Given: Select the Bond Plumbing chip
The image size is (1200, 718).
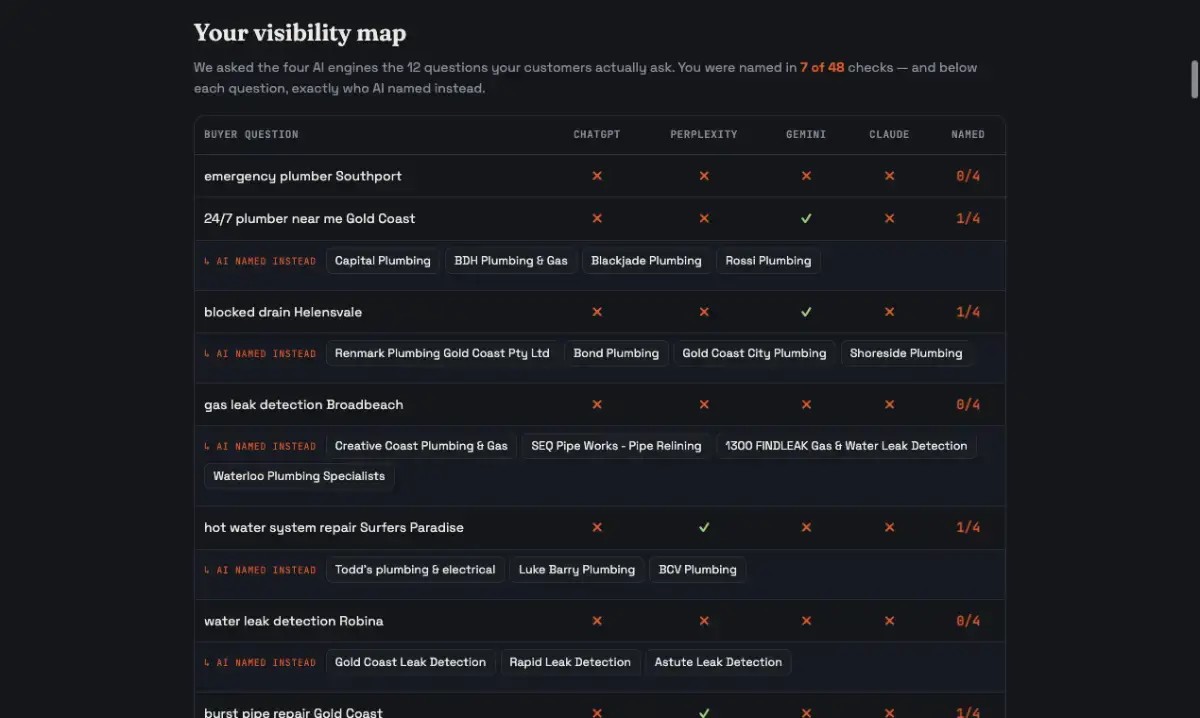Looking at the screenshot, I should 616,353.
